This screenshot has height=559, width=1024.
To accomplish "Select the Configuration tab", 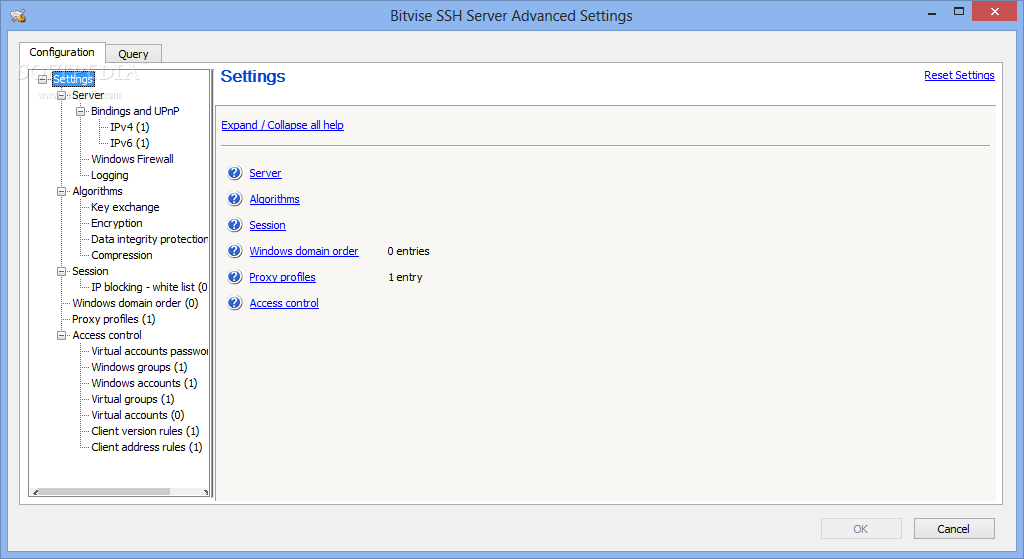I will (62, 52).
